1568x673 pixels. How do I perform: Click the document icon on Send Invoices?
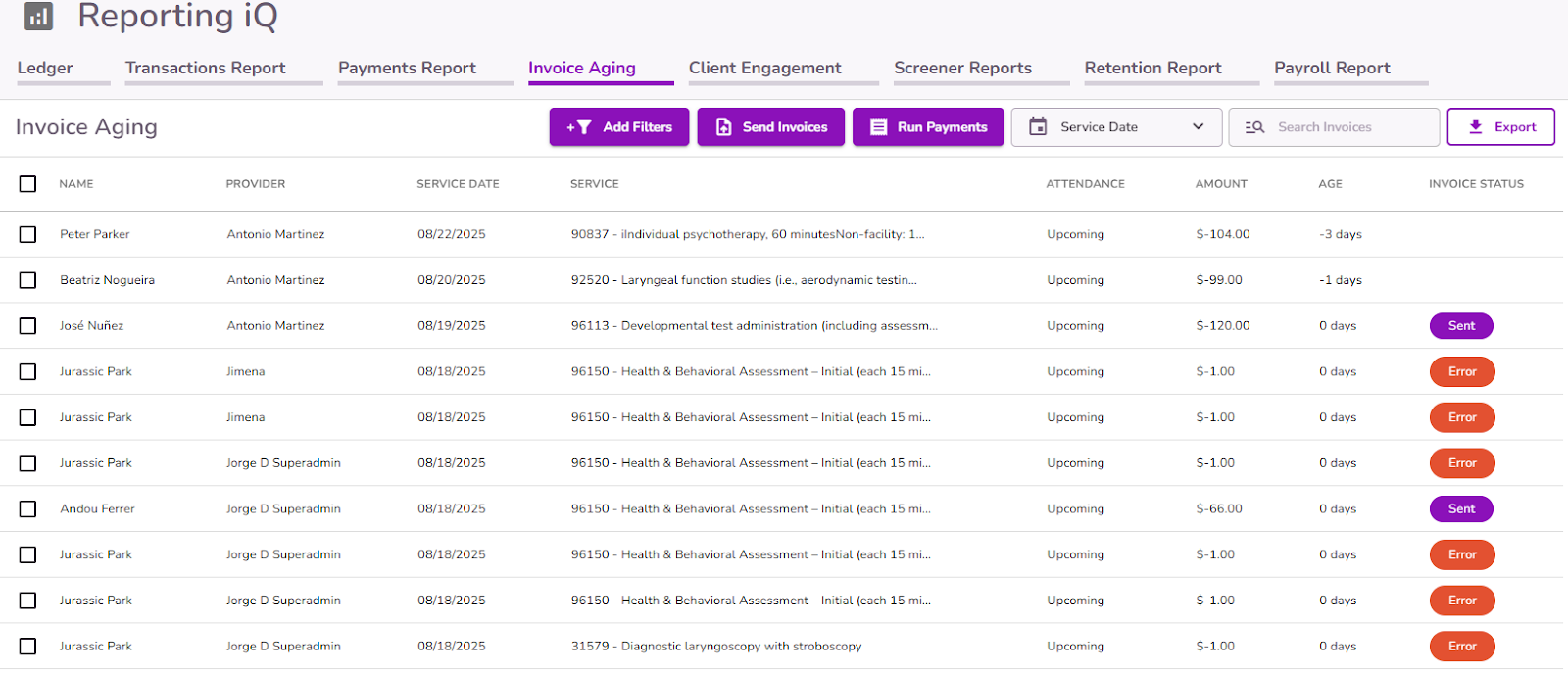[723, 127]
